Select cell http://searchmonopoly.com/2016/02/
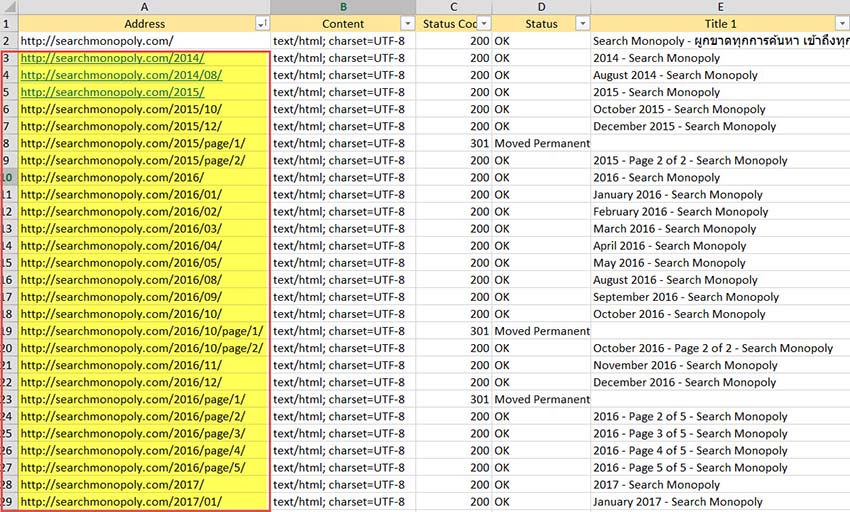The width and height of the screenshot is (850, 512). [144, 212]
